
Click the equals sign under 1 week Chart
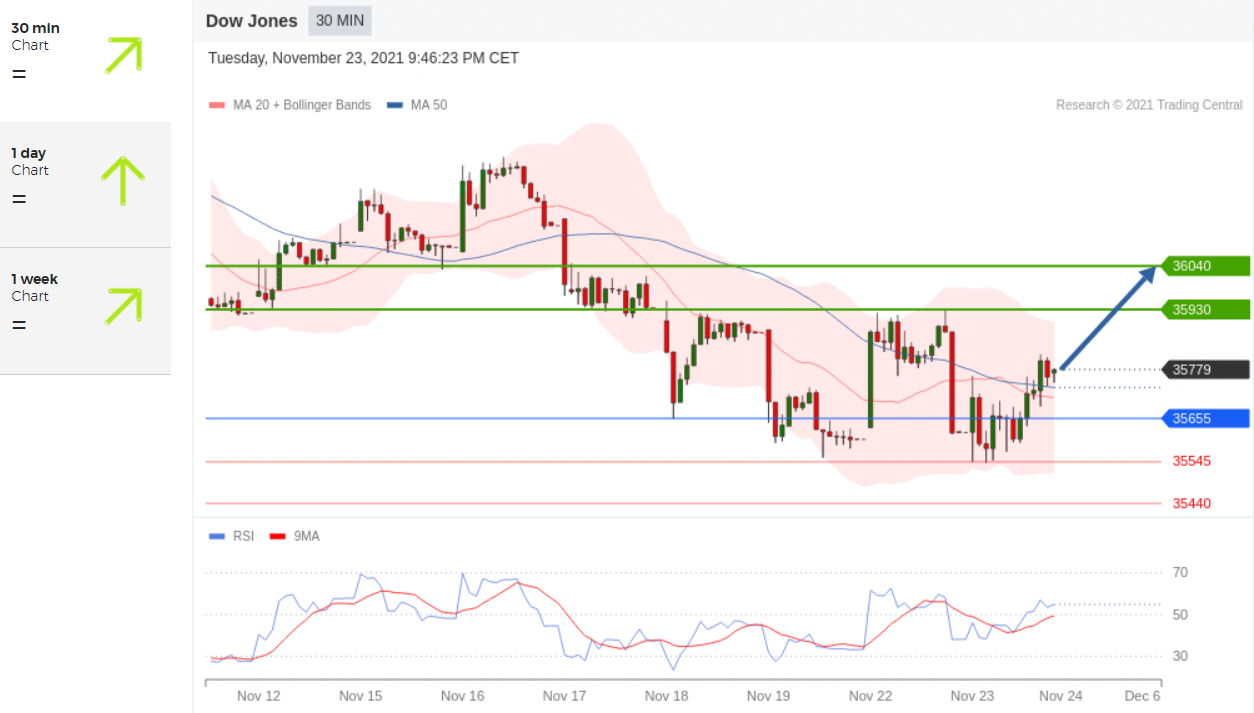point(19,325)
